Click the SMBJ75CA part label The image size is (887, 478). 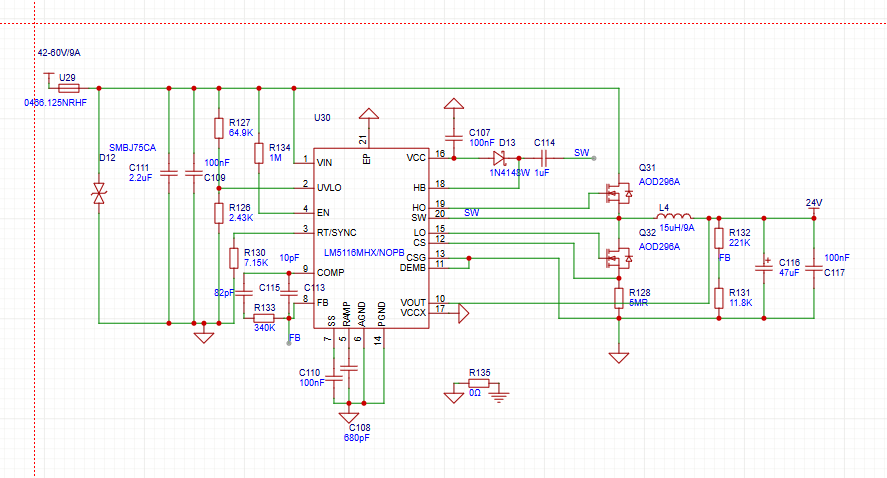pos(132,148)
